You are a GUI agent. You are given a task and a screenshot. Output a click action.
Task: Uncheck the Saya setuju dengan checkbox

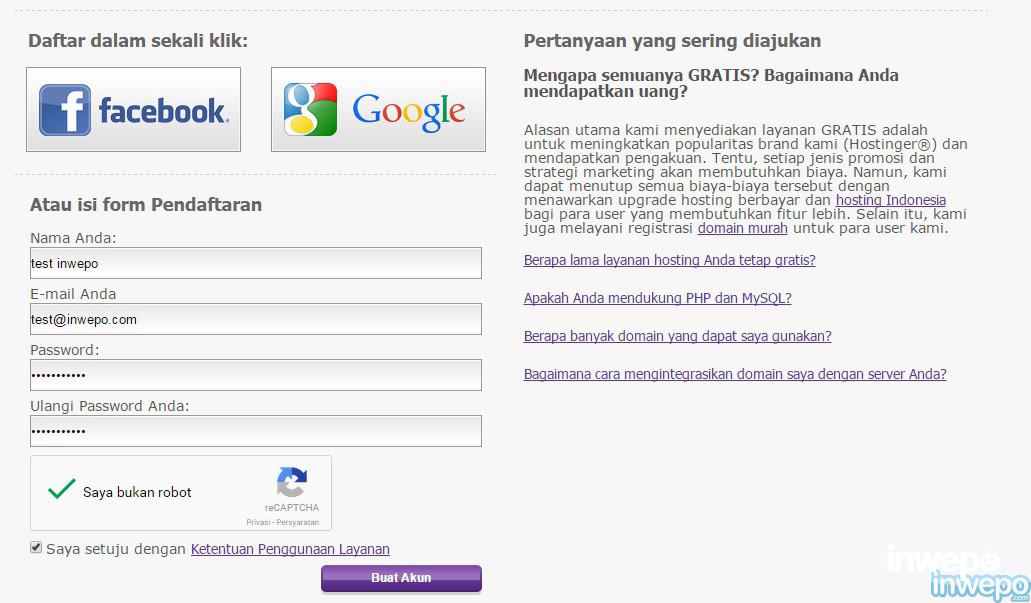[x=36, y=547]
